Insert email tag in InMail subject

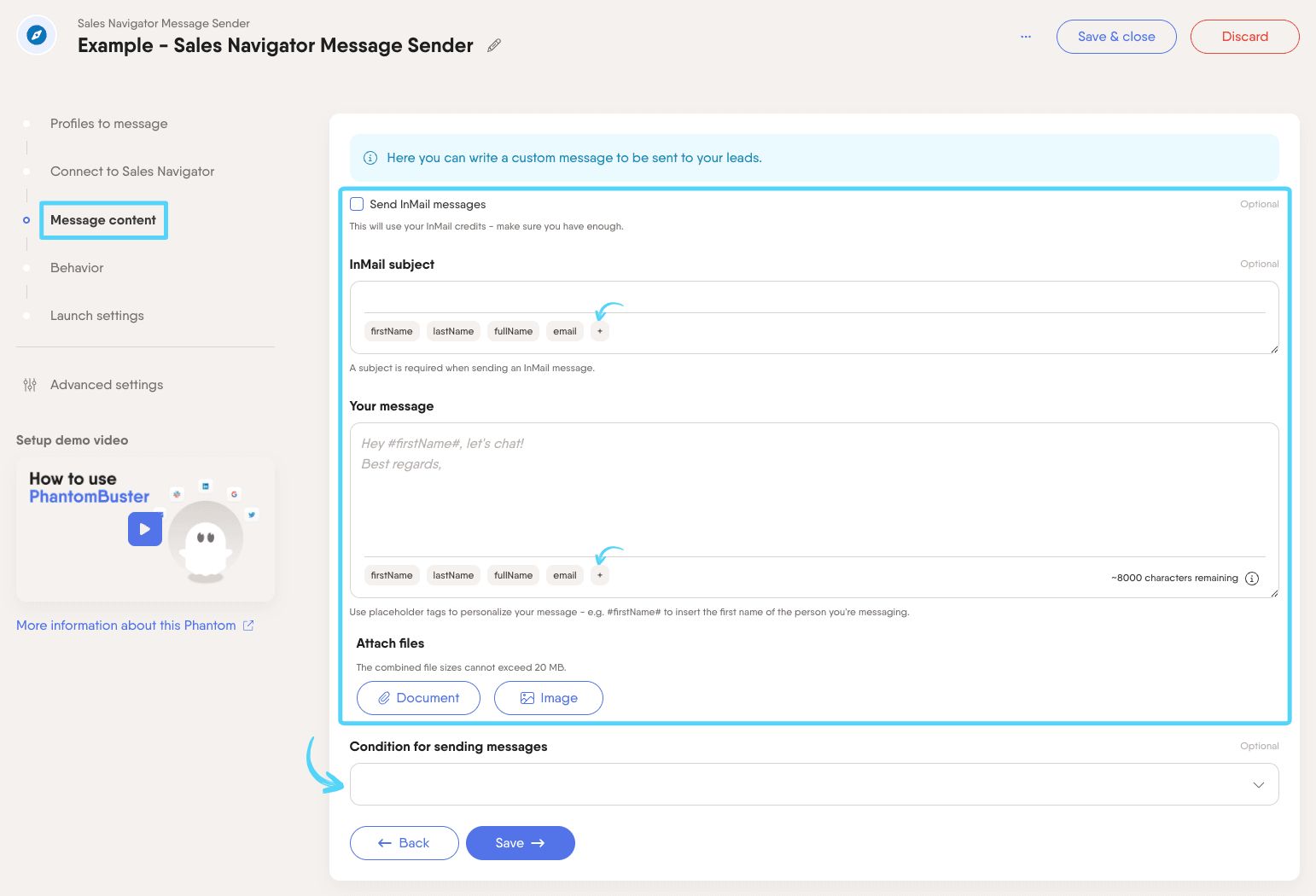(565, 331)
